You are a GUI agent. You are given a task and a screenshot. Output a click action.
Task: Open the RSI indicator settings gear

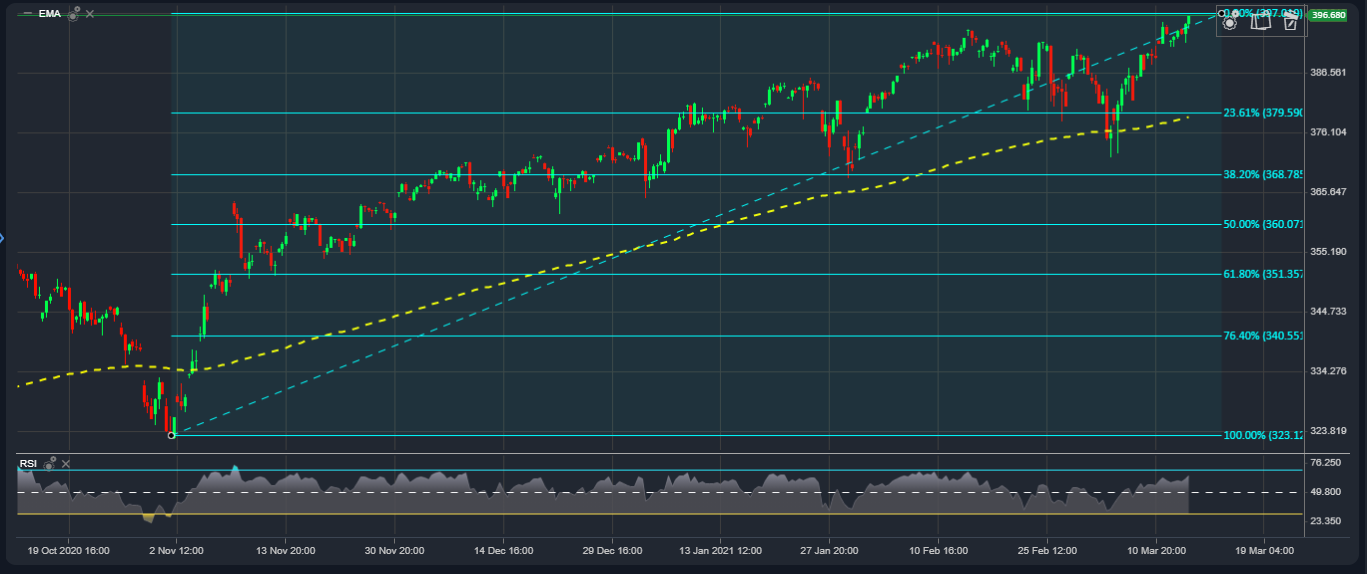49,463
